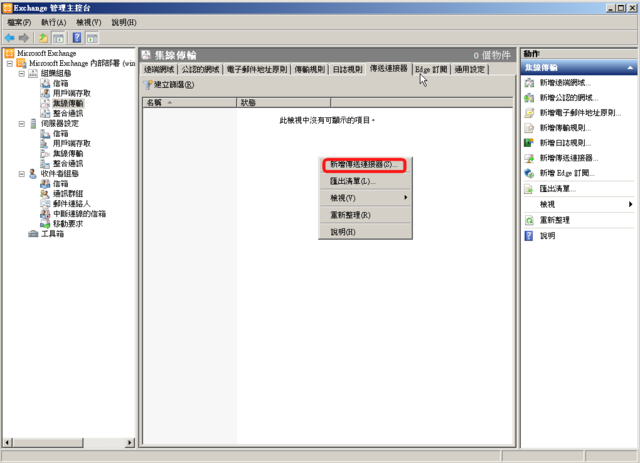Click the 新增公認的網域 action icon
Viewport: 640px width, 463px height.
(529, 98)
